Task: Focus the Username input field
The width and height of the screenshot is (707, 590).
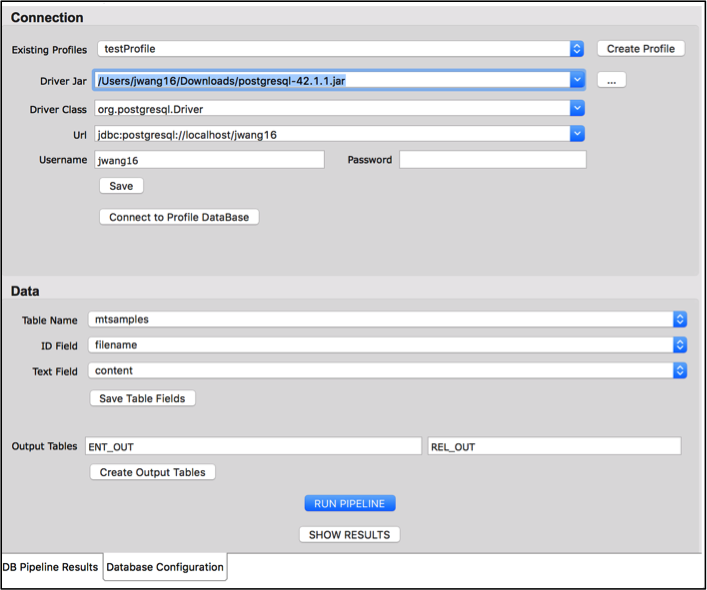Action: 208,160
